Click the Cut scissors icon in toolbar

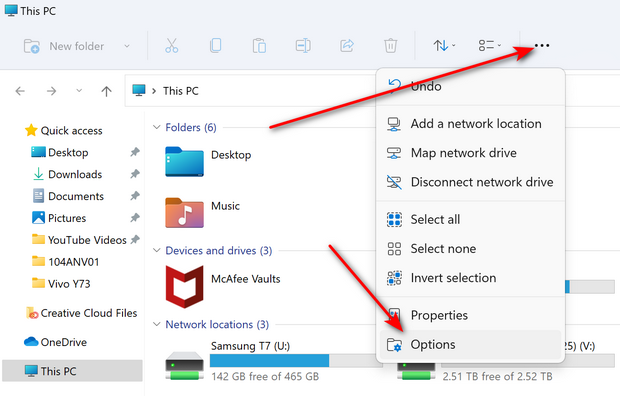click(x=172, y=46)
